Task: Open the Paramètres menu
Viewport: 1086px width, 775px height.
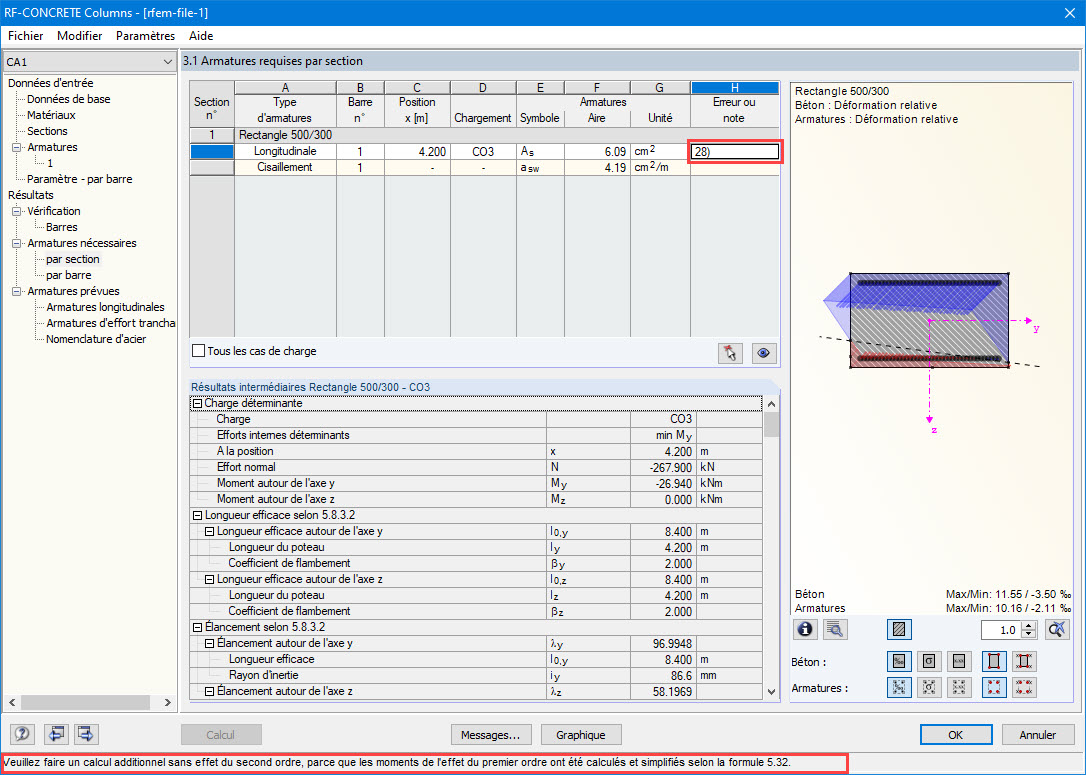Action: (145, 35)
